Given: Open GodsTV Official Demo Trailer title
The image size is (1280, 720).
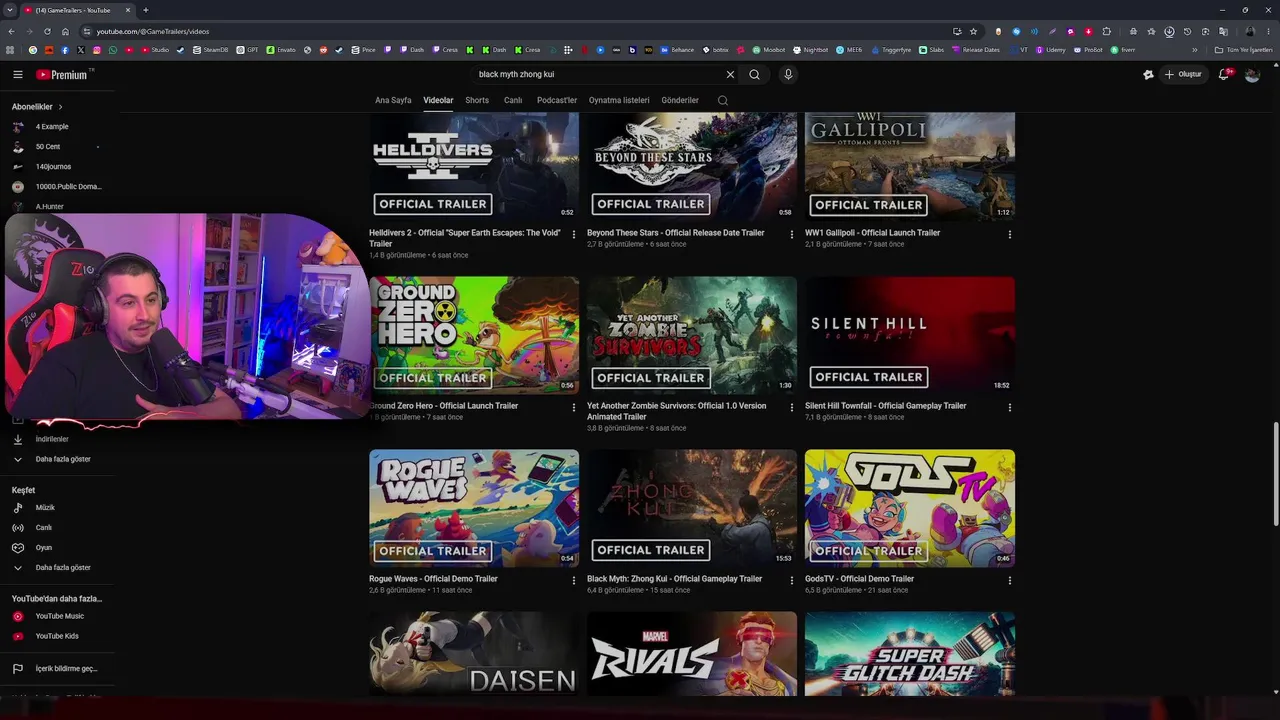Looking at the screenshot, I should click(x=859, y=579).
